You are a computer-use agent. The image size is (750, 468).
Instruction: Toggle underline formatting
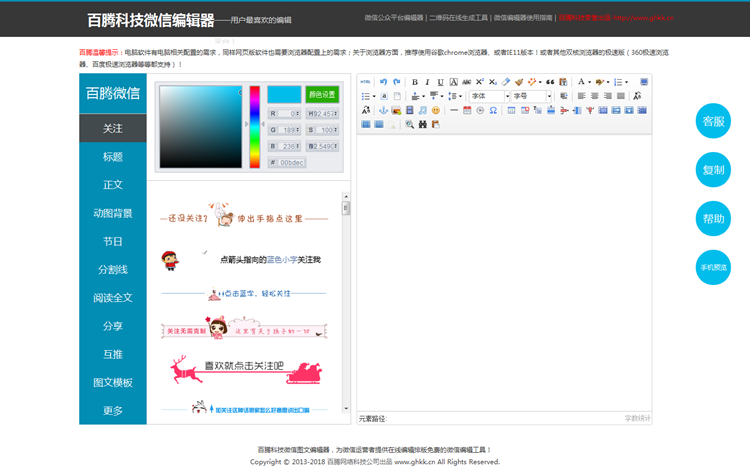click(x=441, y=82)
